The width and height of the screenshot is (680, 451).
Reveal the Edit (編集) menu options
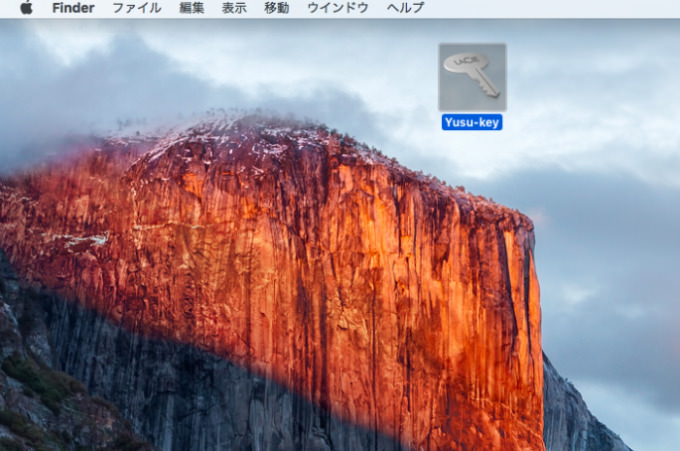tap(191, 8)
